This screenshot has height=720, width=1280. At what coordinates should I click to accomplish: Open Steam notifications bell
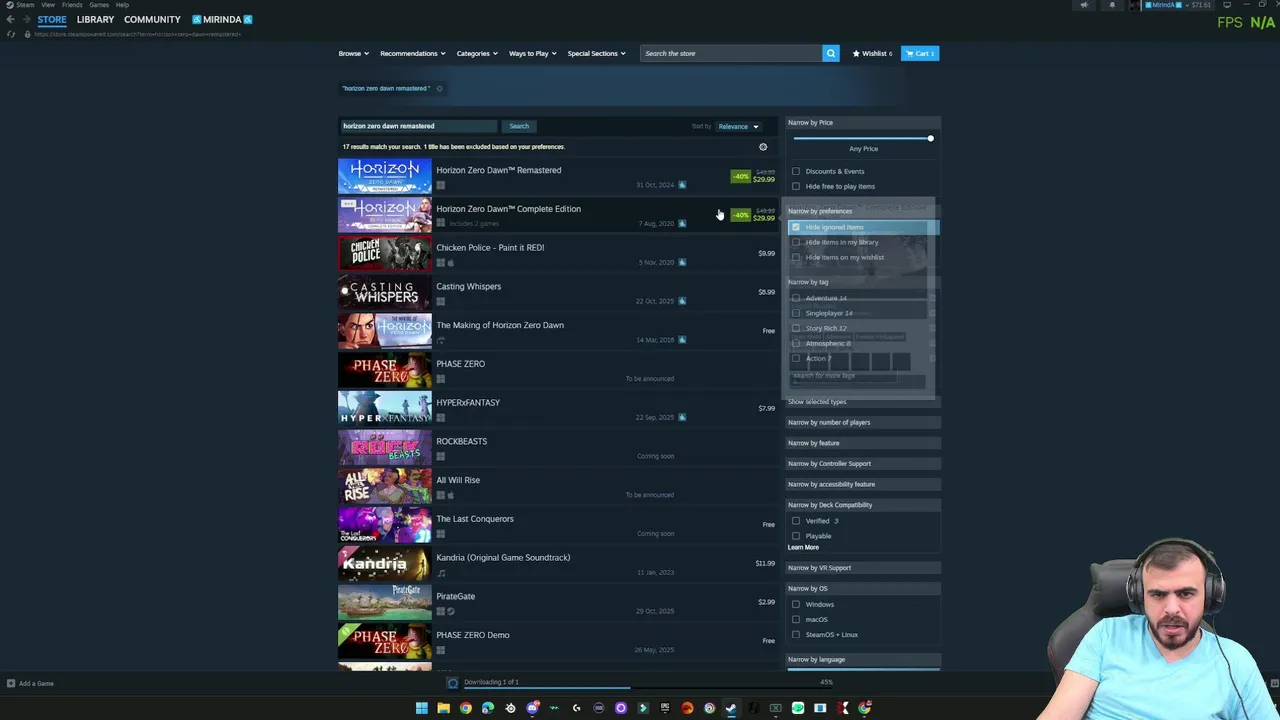1112,5
